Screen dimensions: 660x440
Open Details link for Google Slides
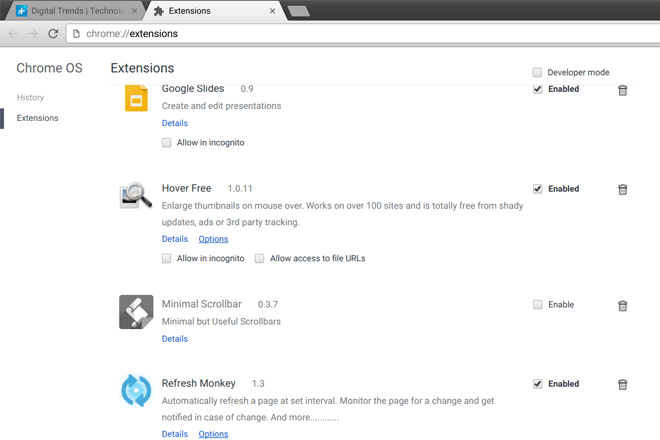(x=175, y=123)
